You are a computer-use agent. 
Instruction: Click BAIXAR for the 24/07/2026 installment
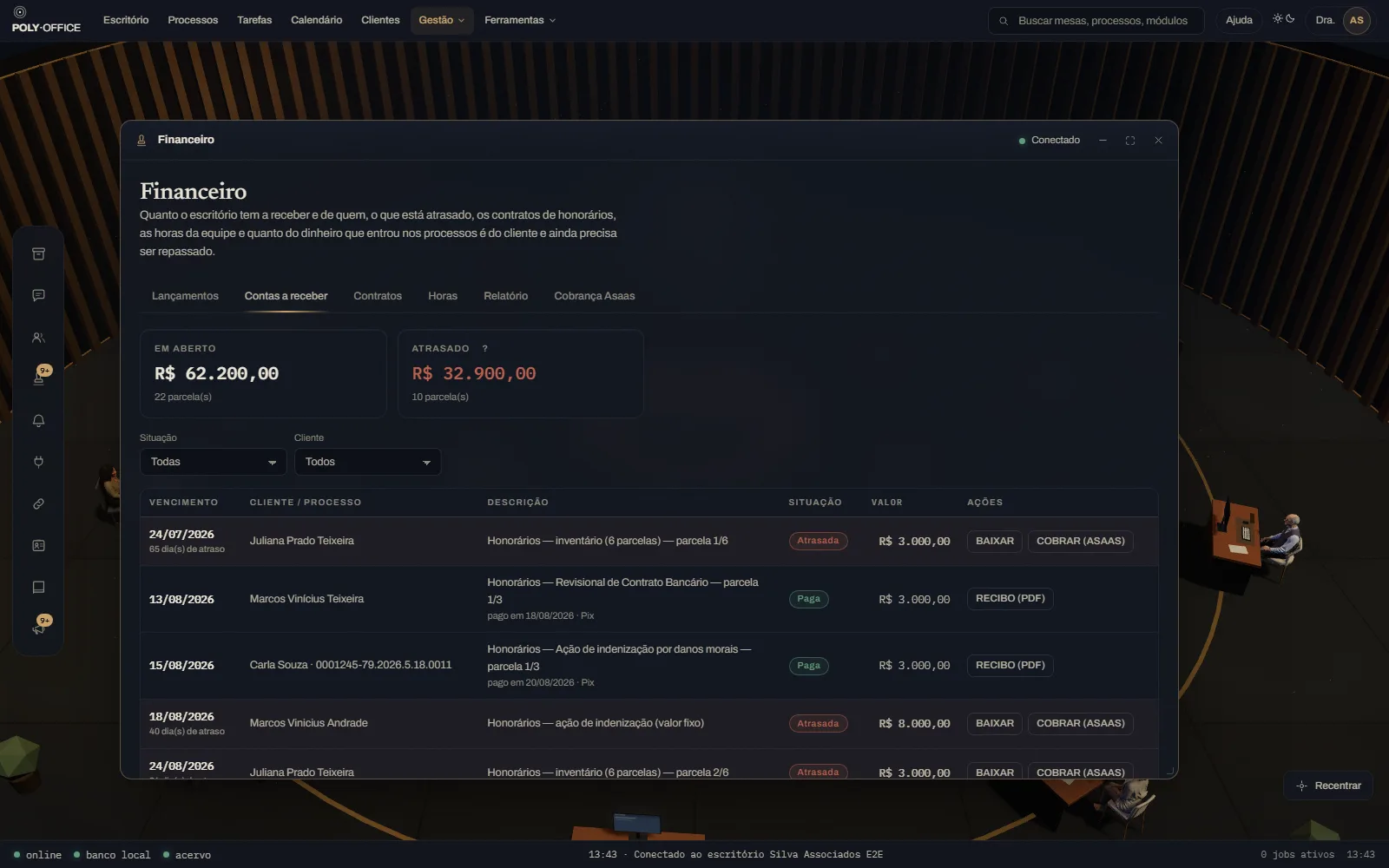[995, 541]
